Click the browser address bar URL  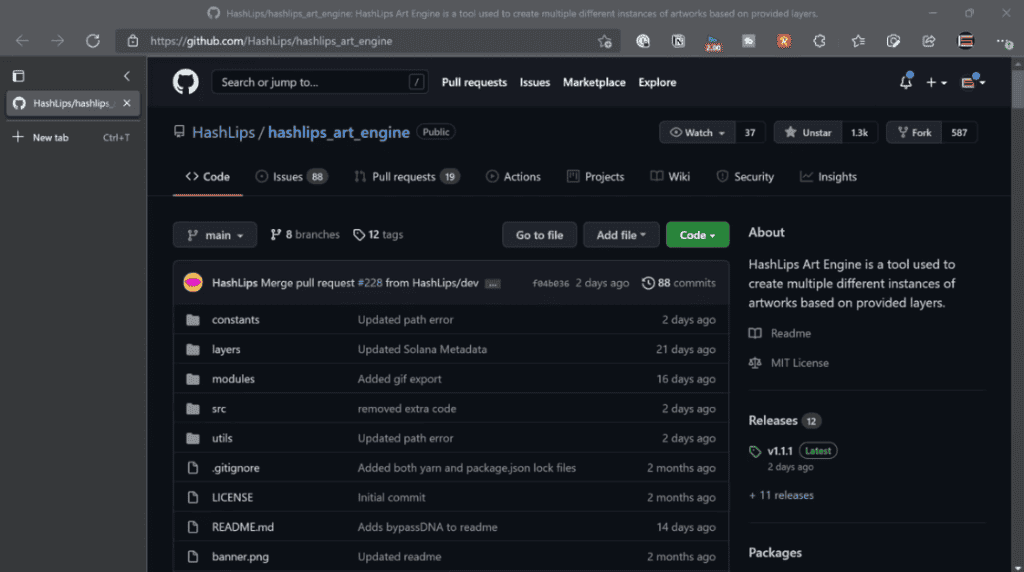pos(271,41)
